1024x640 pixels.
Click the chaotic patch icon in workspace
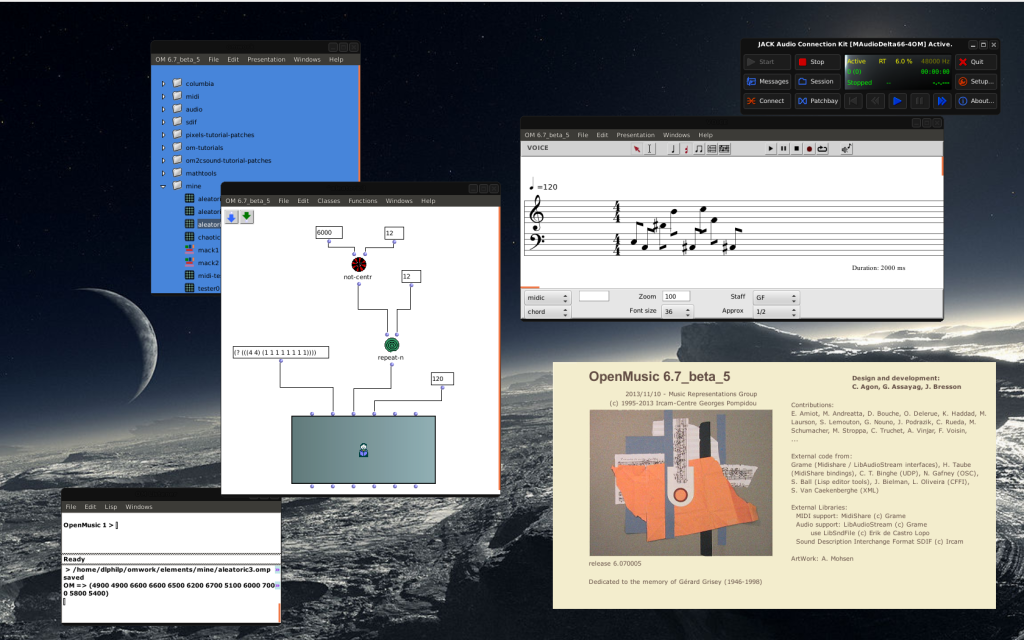click(189, 236)
